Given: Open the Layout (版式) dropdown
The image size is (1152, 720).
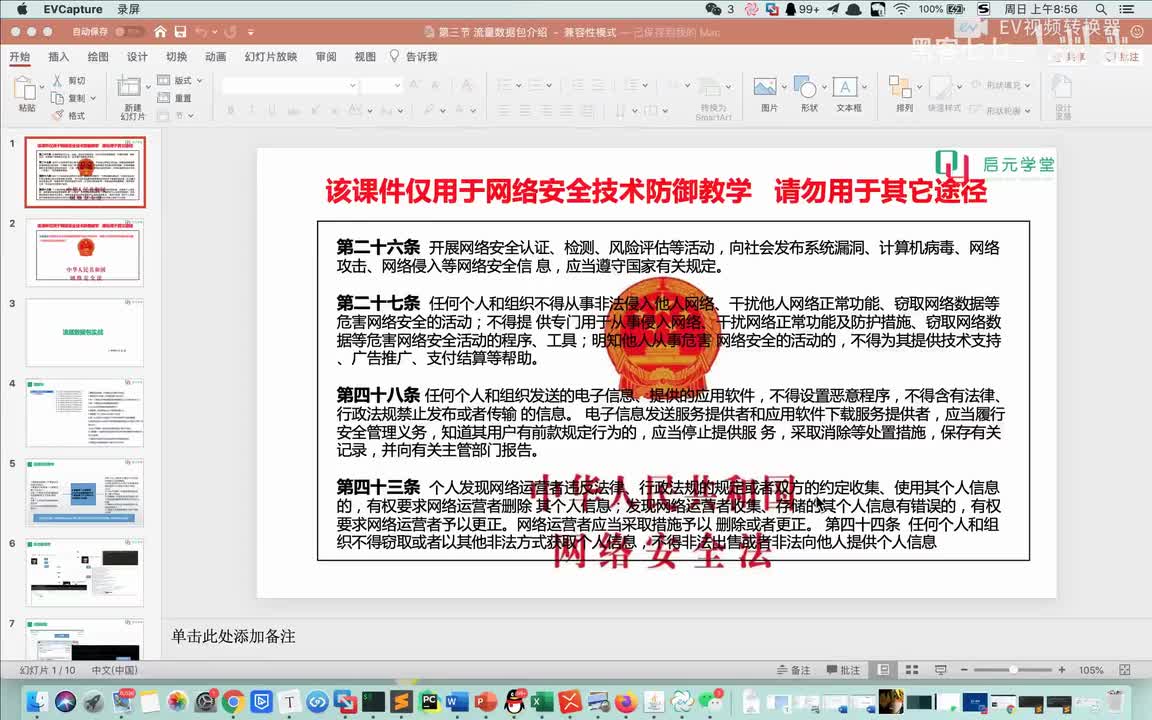Looking at the screenshot, I should coord(180,80).
